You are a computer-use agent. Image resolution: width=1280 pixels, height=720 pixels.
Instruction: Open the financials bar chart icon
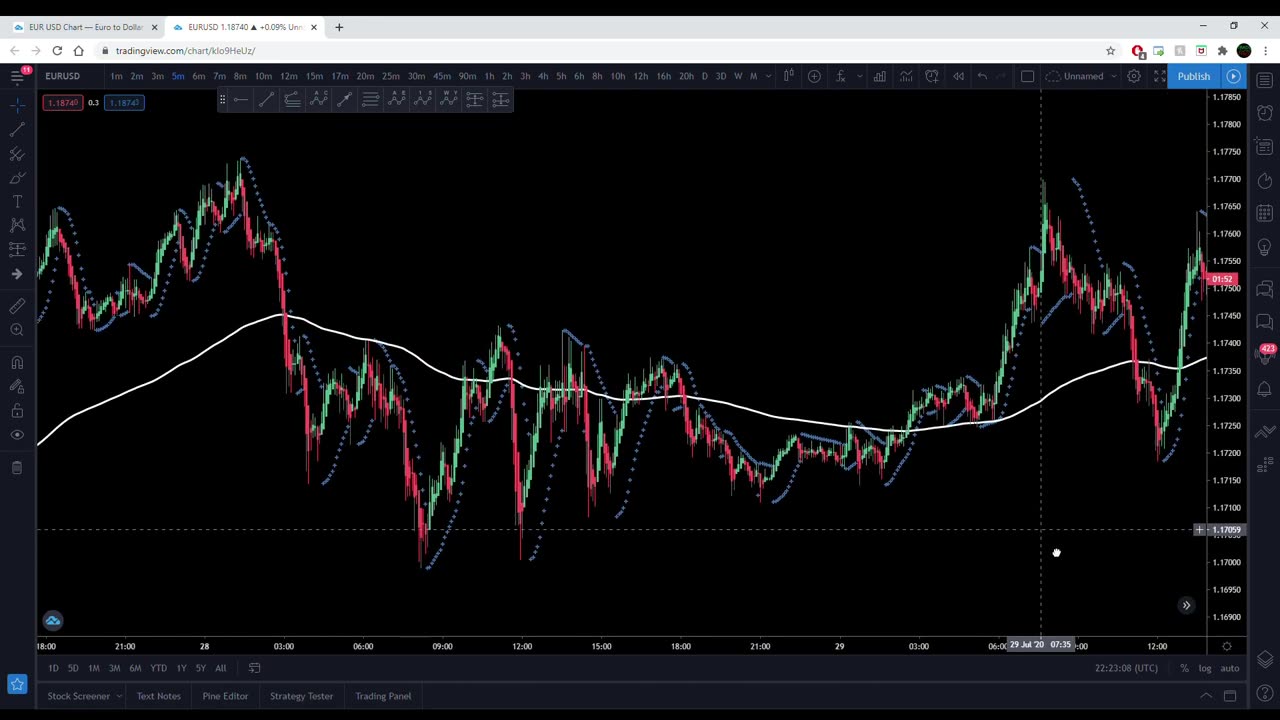(x=879, y=76)
